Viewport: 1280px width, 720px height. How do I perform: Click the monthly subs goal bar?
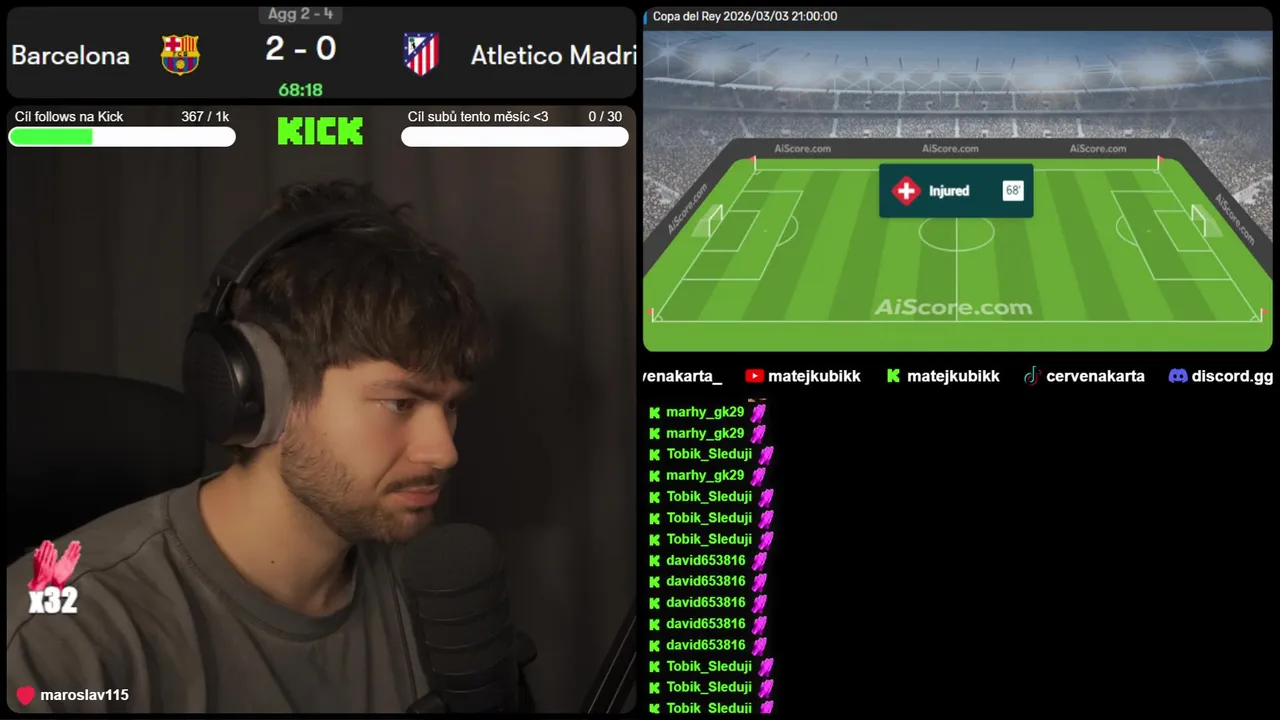tap(515, 137)
